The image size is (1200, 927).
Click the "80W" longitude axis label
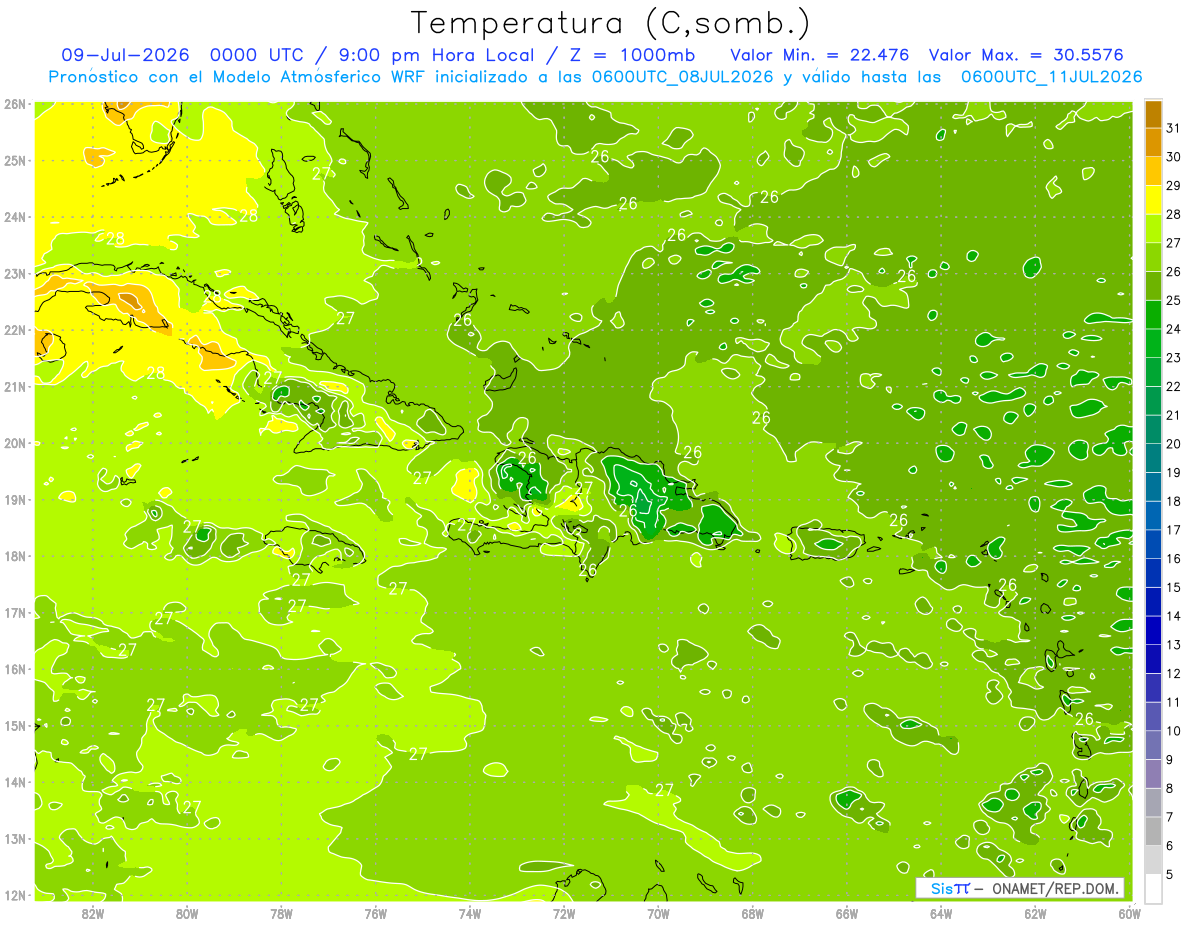point(187,913)
